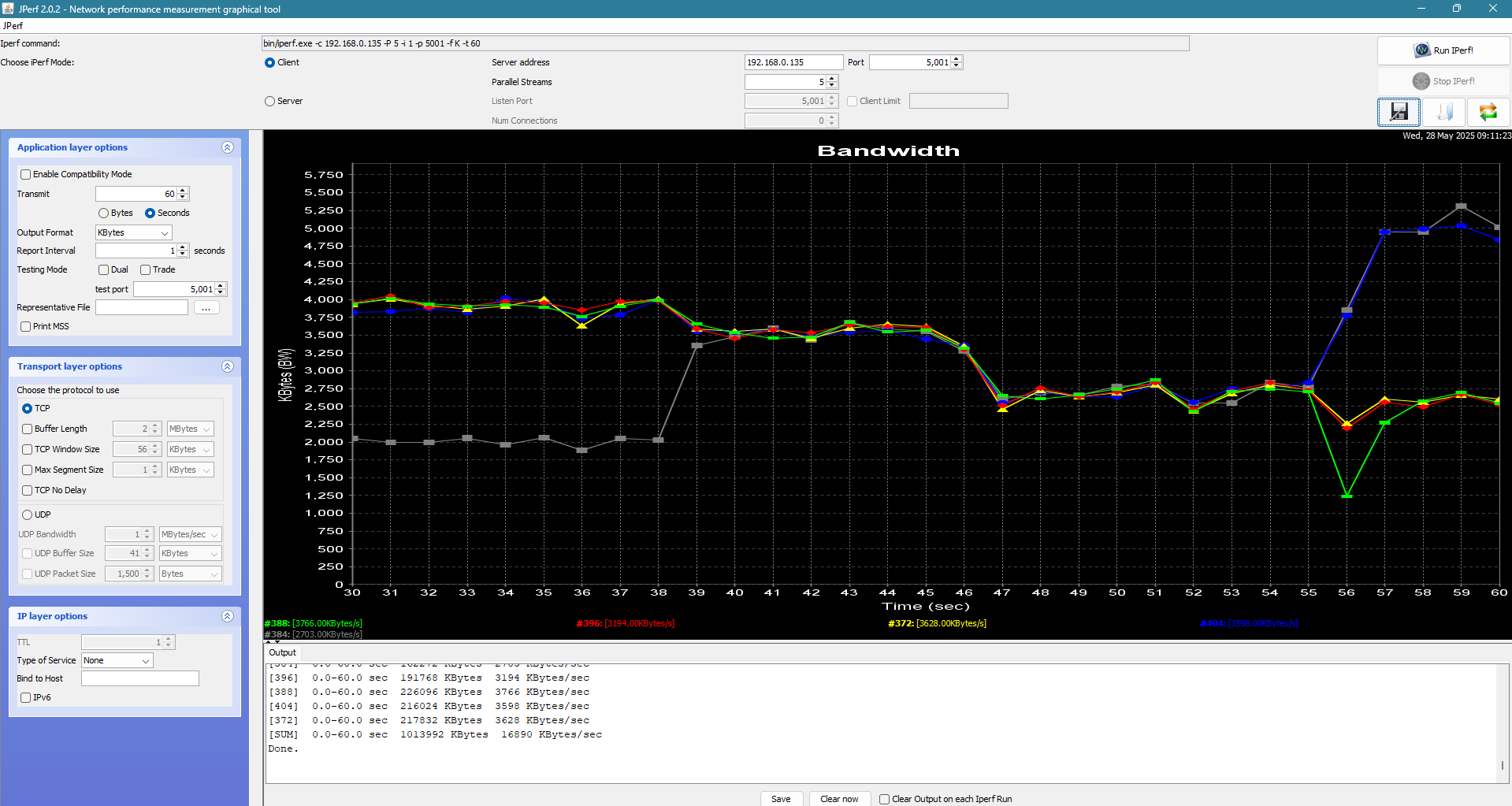The image size is (1512, 806).
Task: Click the [SUM] row in output
Action: click(435, 734)
